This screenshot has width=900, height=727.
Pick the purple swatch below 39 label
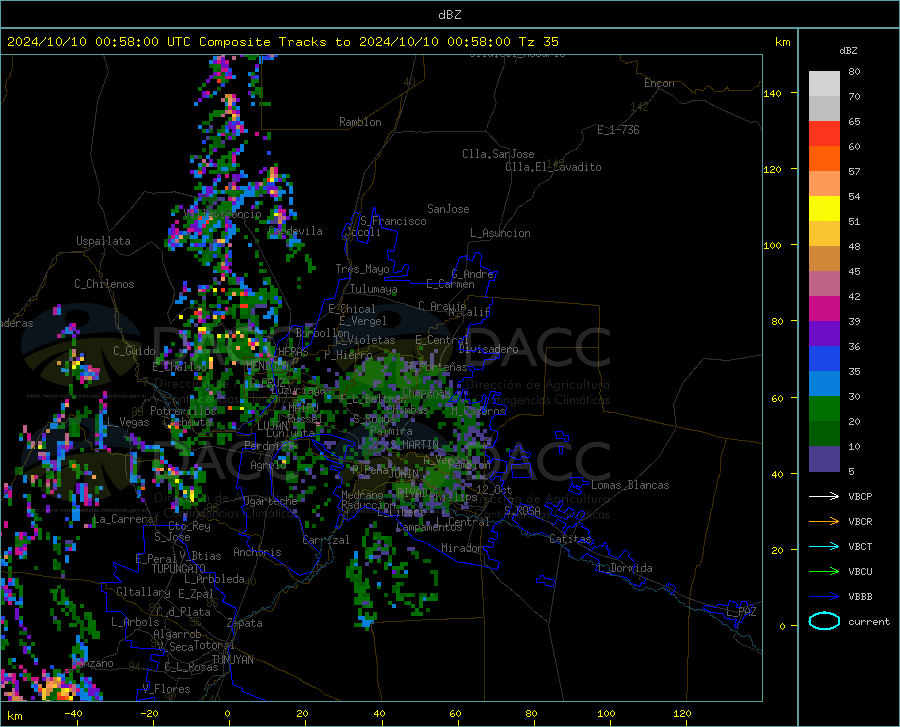click(824, 334)
